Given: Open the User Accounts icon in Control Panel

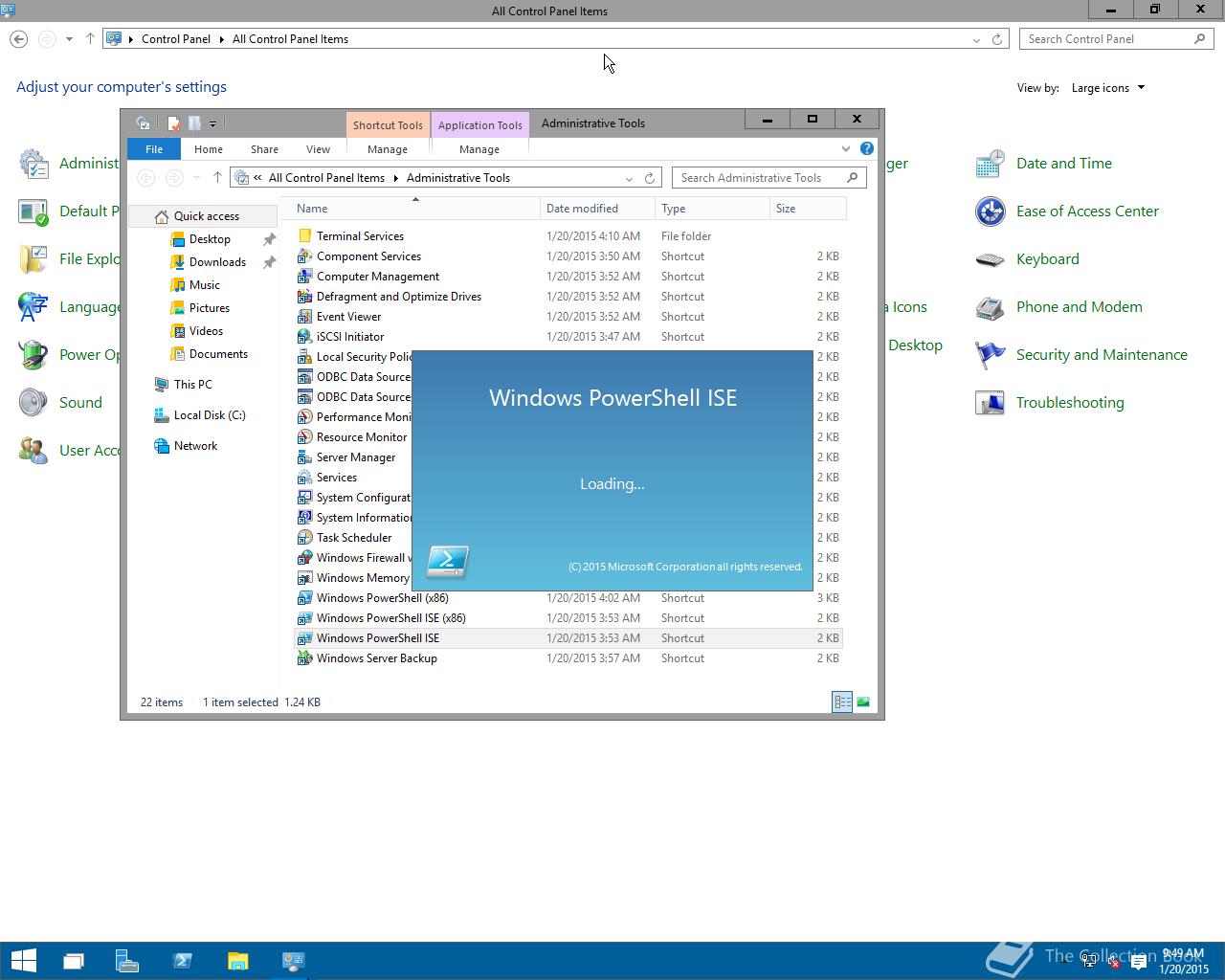Looking at the screenshot, I should point(33,451).
